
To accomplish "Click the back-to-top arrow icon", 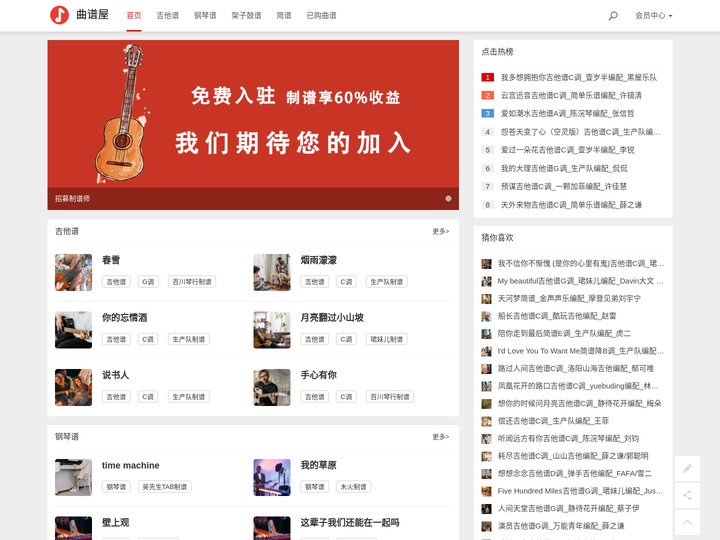I will (x=687, y=522).
